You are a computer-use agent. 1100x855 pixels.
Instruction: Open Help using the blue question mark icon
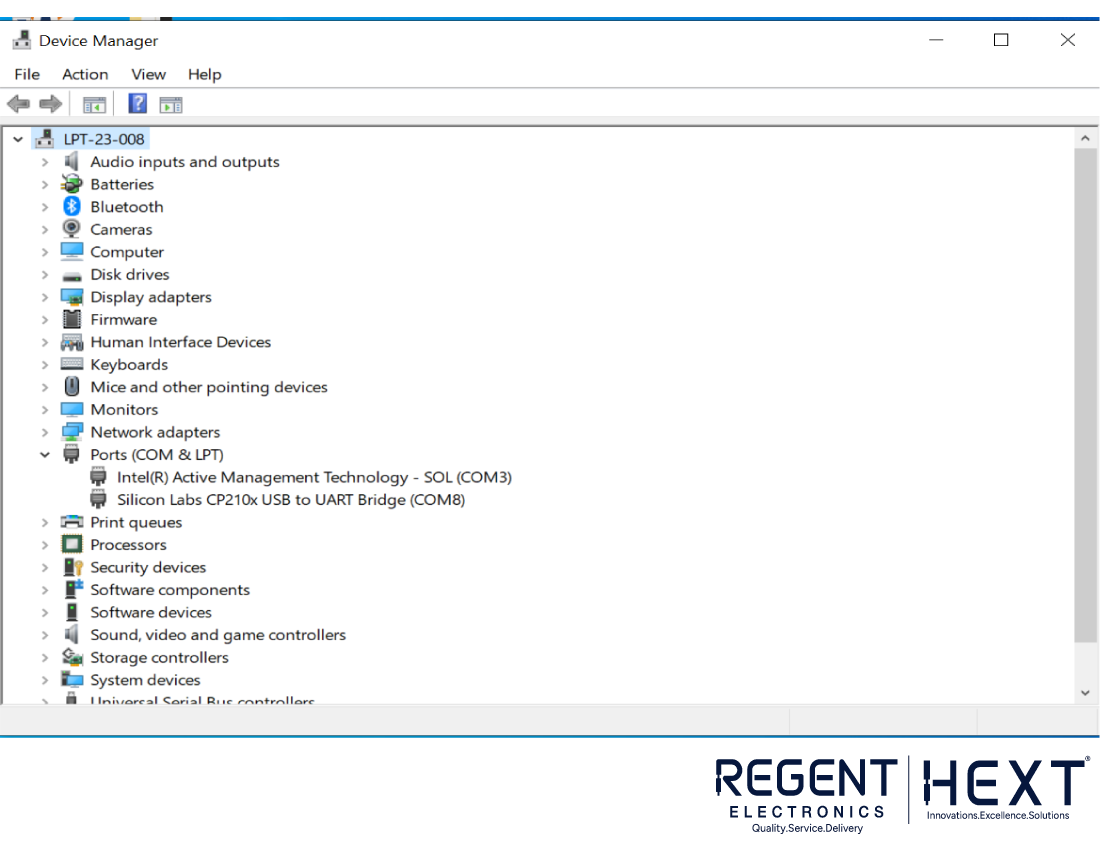(x=137, y=103)
